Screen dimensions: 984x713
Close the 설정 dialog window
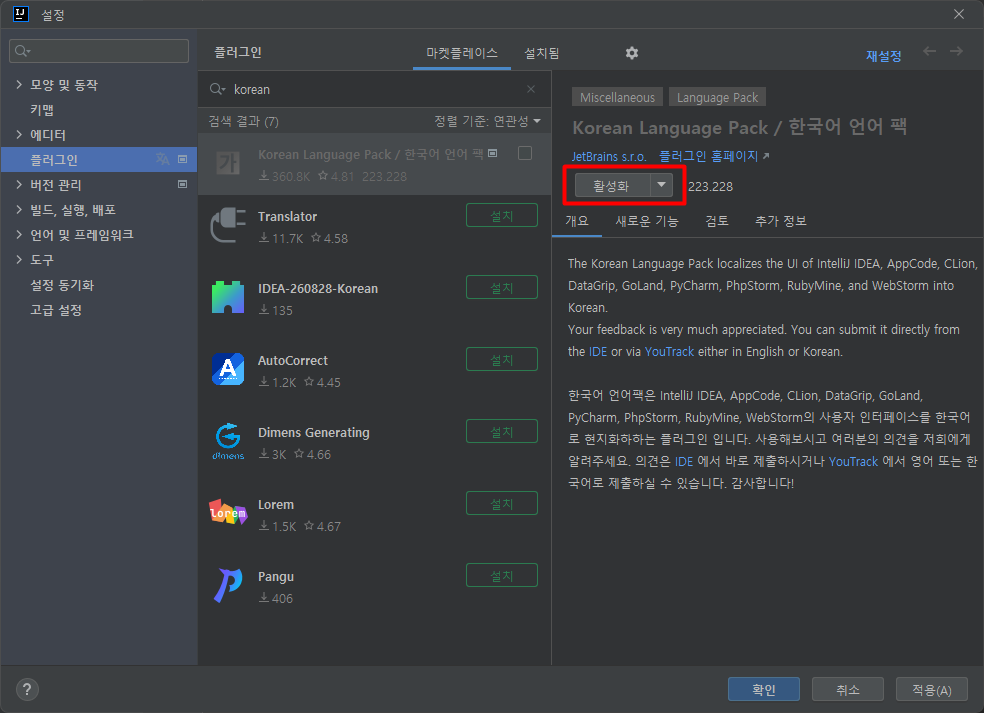pyautogui.click(x=958, y=14)
